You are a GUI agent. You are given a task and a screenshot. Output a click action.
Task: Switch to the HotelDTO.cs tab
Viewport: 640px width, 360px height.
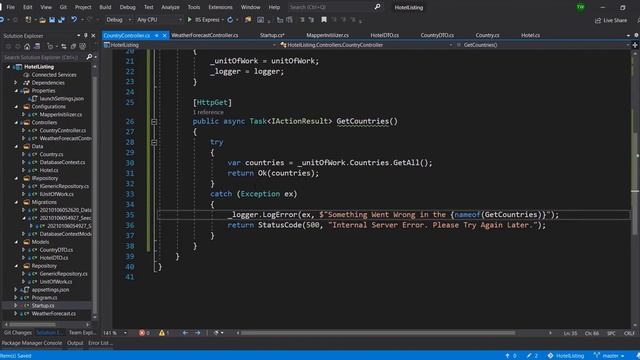384,36
